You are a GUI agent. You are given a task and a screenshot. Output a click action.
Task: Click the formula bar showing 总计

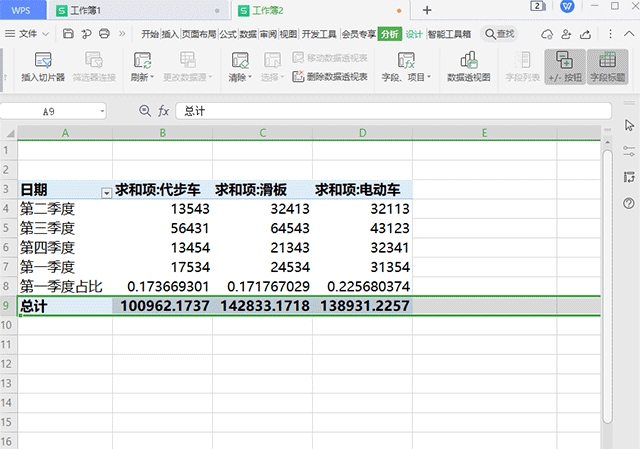(x=390, y=111)
